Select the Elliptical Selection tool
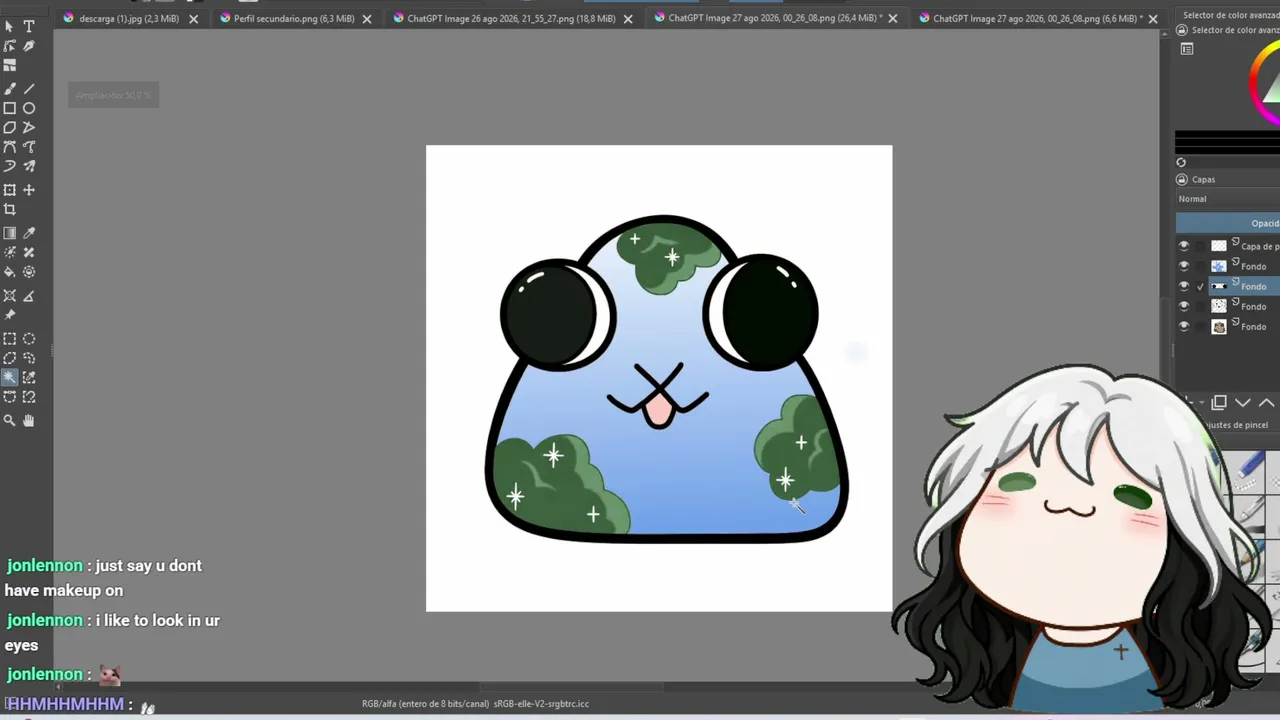1280x720 pixels. [29, 339]
